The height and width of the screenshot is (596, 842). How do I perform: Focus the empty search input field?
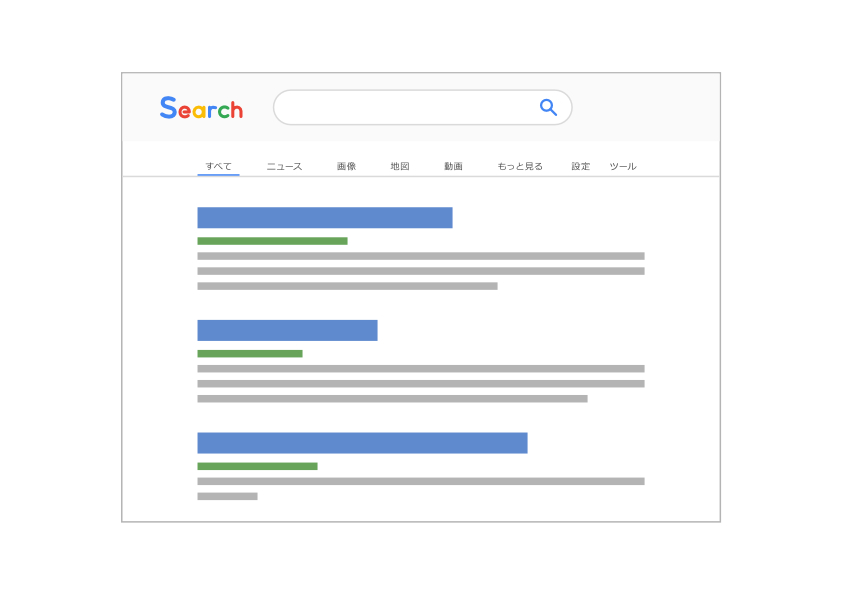(423, 107)
